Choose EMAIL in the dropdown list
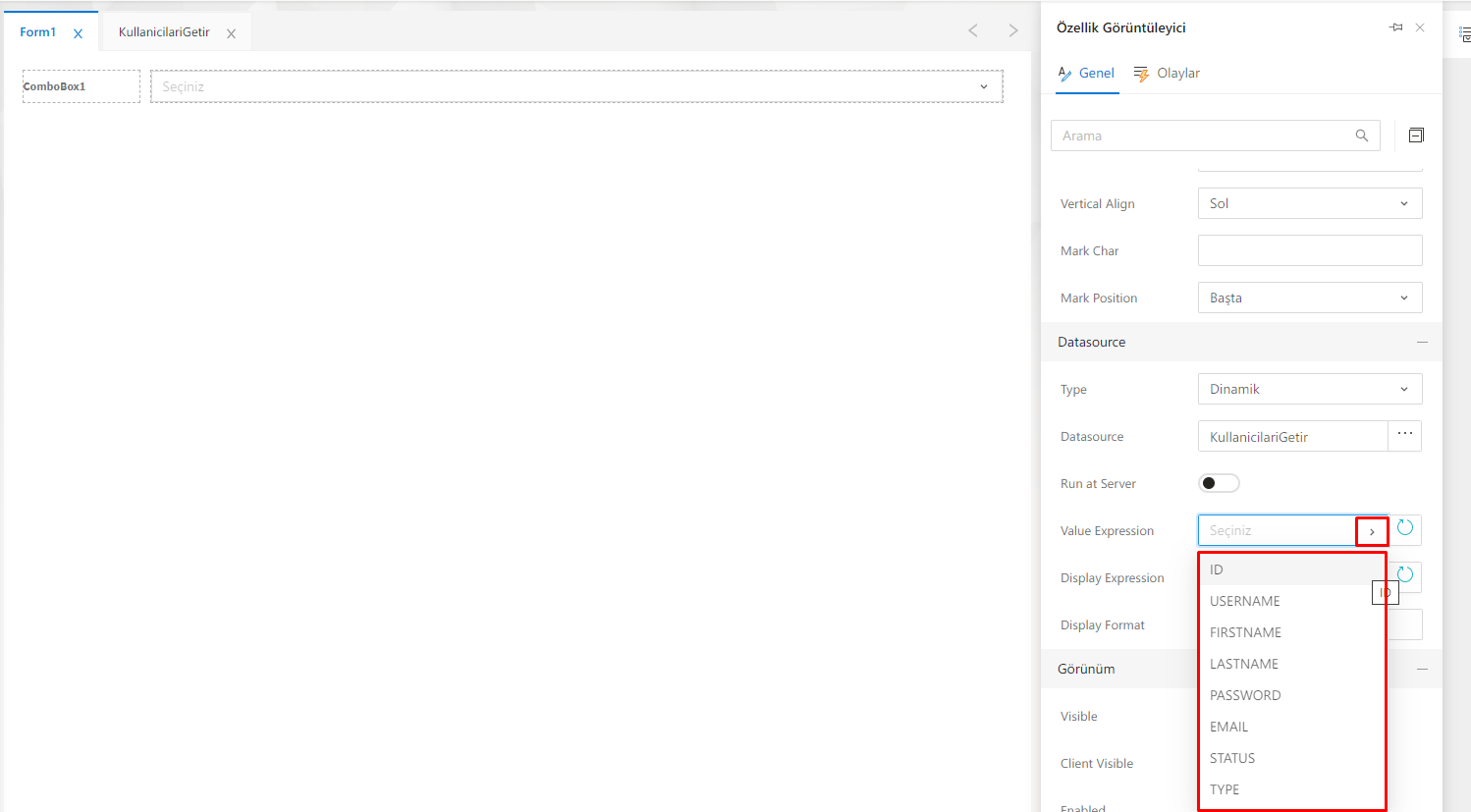The image size is (1471, 812). tap(1229, 727)
